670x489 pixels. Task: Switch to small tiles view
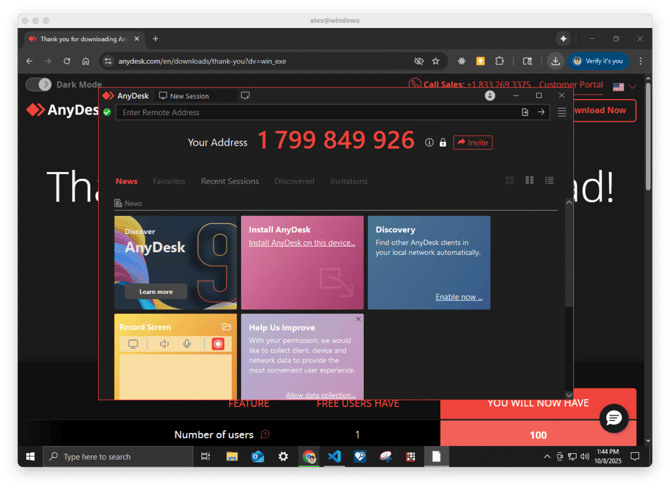click(x=529, y=181)
